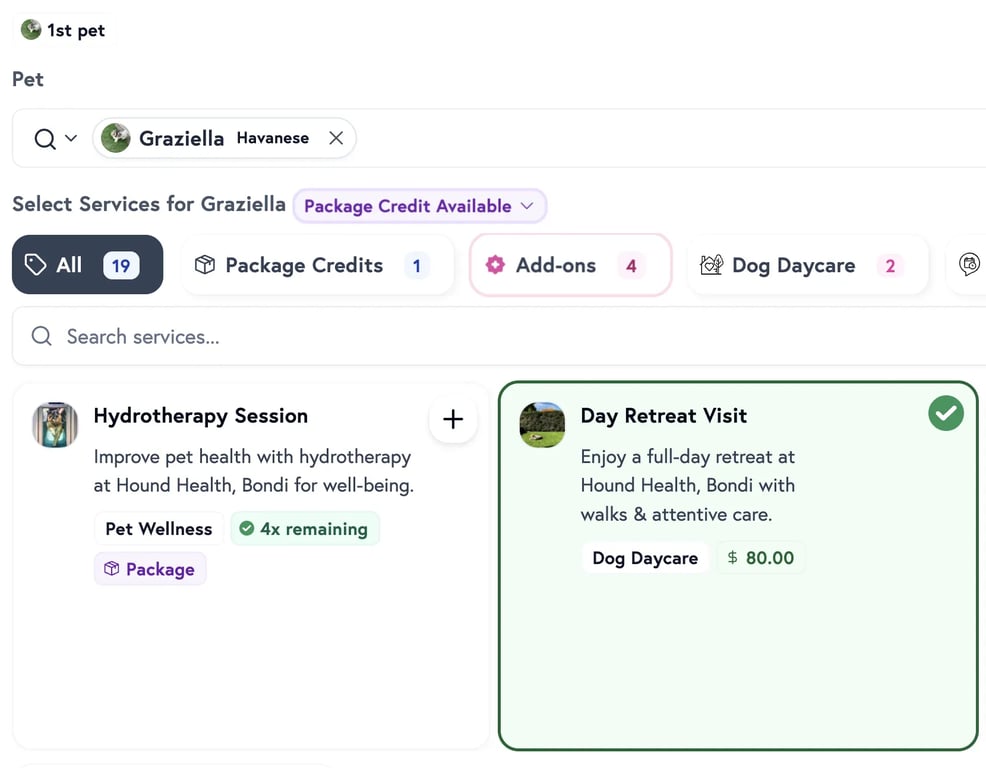Click the dog icon on the Dog Daycare filter
Viewport: 986px width, 768px height.
tap(711, 264)
